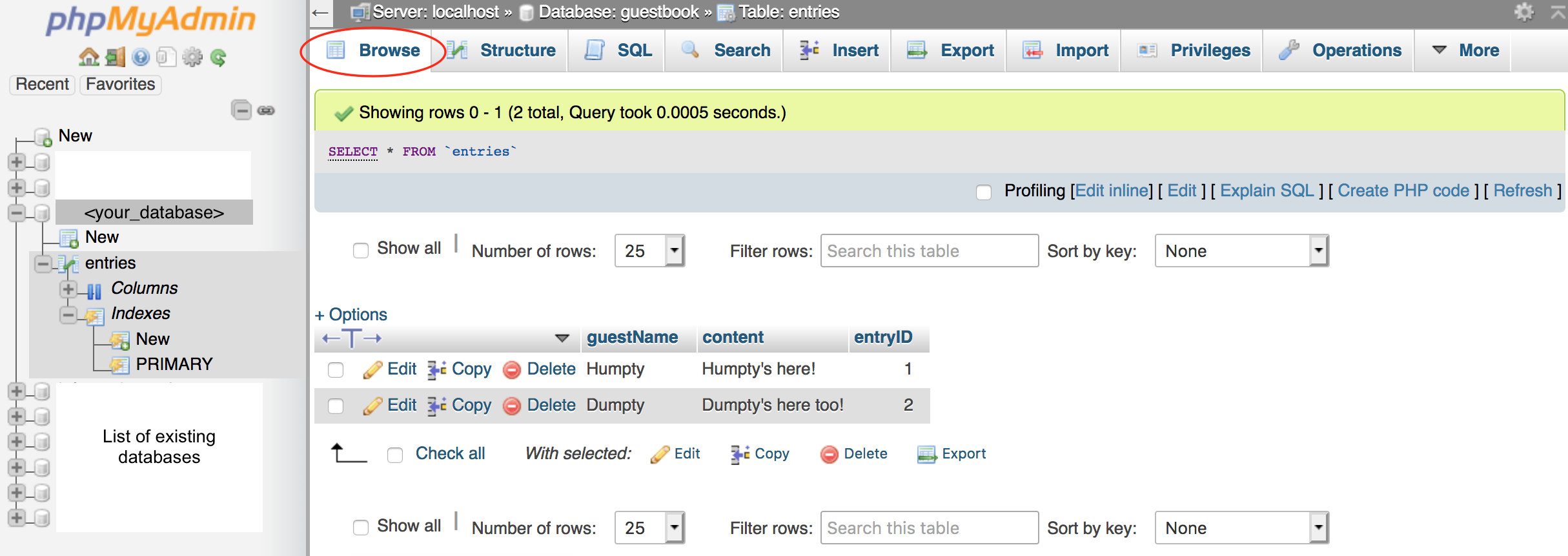Click the collapse-all icon in navigation tree
The width and height of the screenshot is (1568, 556).
[241, 110]
